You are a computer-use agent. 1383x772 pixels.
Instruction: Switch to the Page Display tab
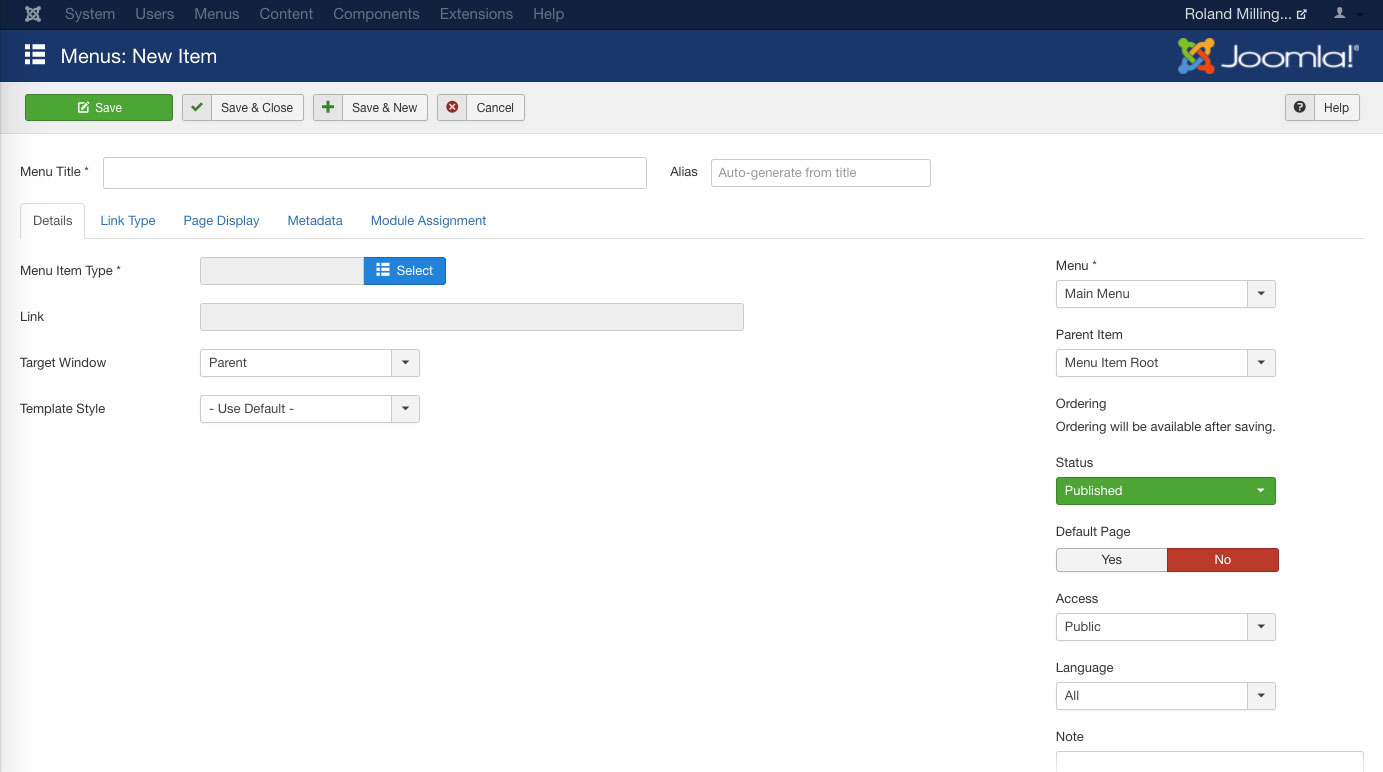(221, 220)
